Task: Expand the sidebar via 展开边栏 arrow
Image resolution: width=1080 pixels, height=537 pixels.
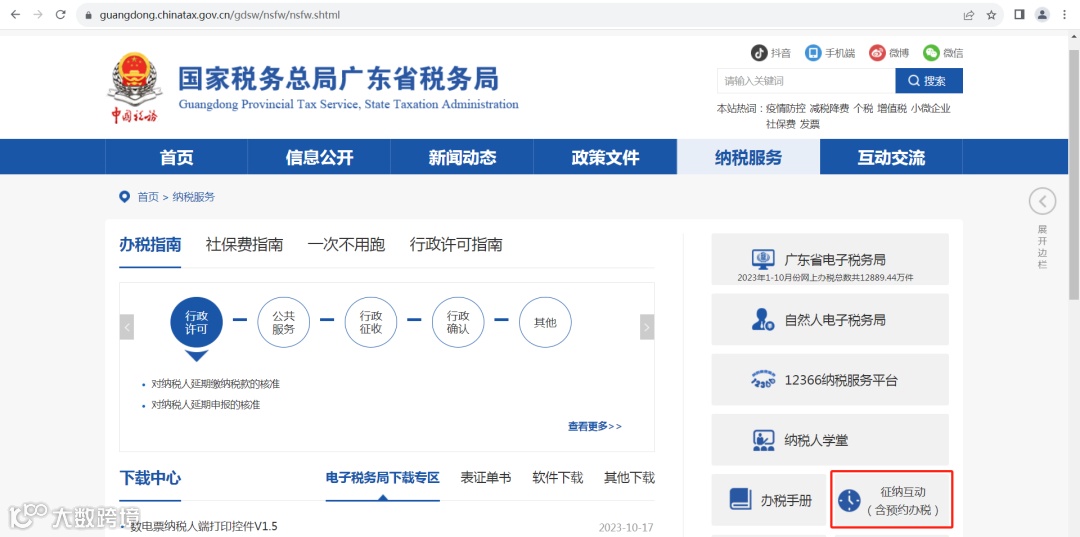Action: pos(1042,202)
